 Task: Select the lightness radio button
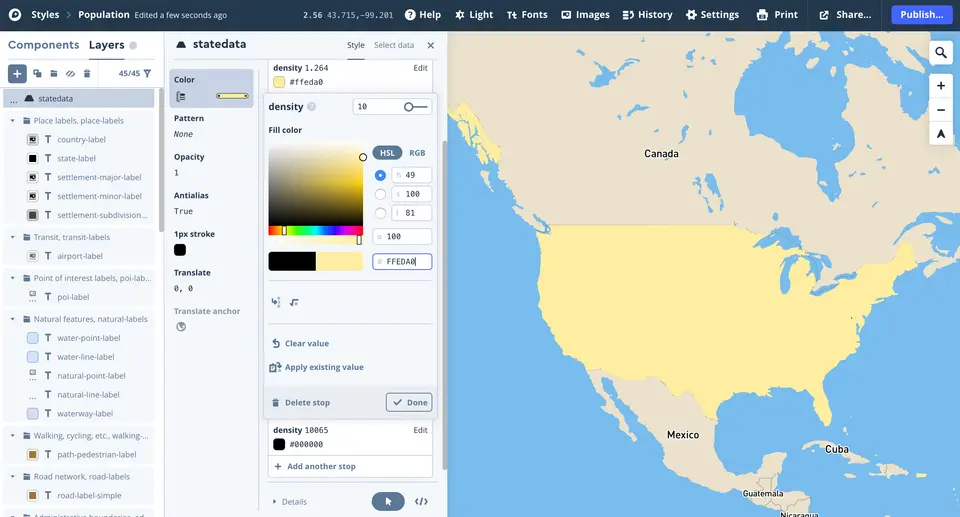380,213
